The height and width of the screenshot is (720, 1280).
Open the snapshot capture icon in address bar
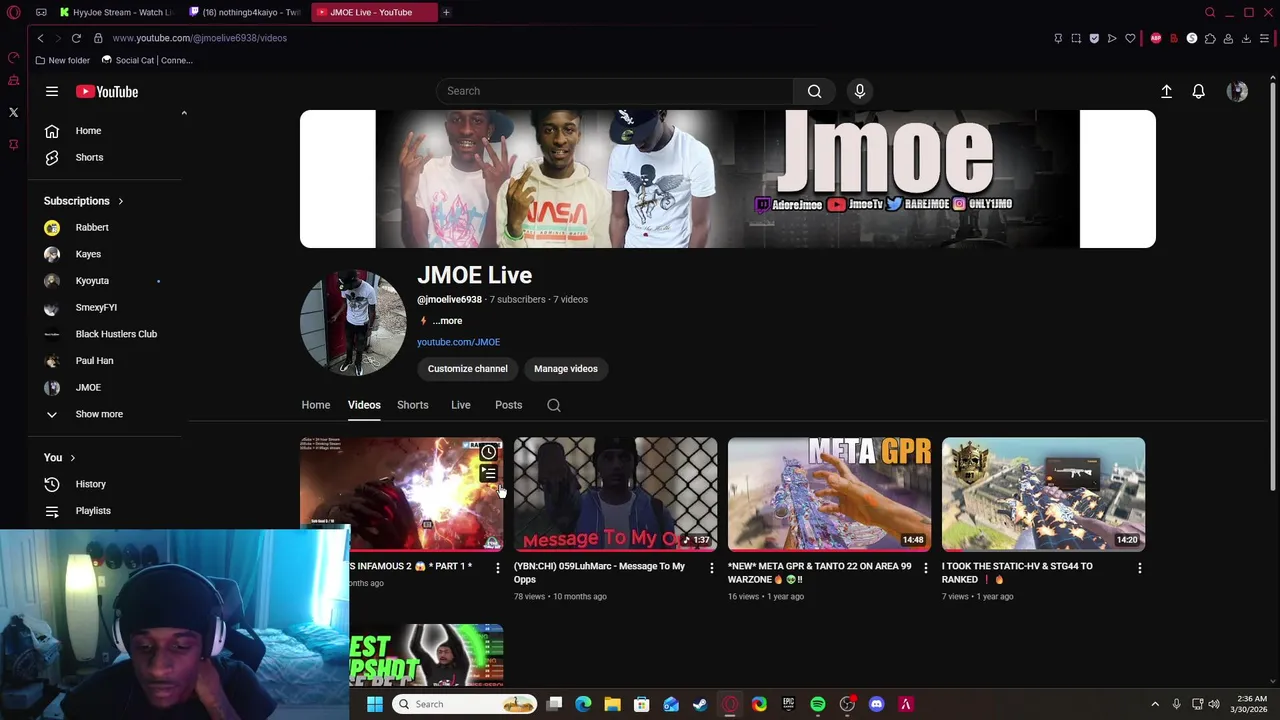(1076, 38)
